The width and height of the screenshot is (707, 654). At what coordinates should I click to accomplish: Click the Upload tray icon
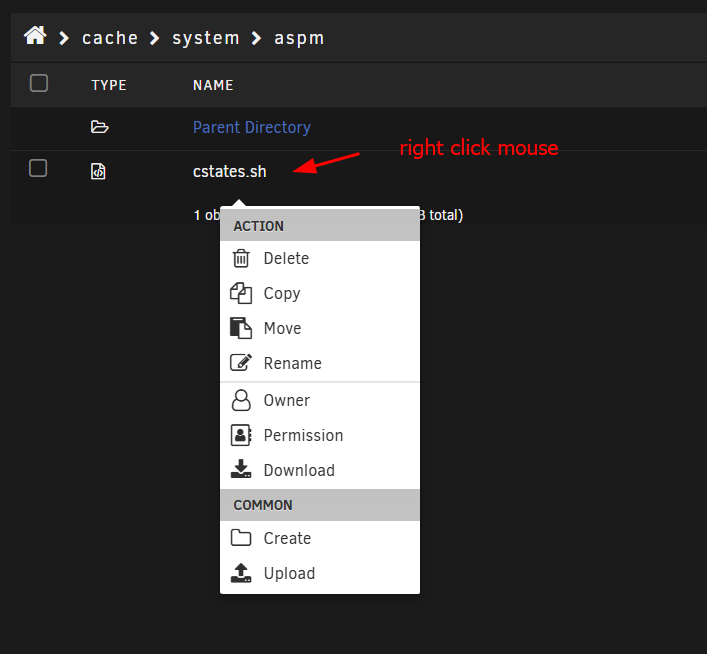pyautogui.click(x=241, y=573)
